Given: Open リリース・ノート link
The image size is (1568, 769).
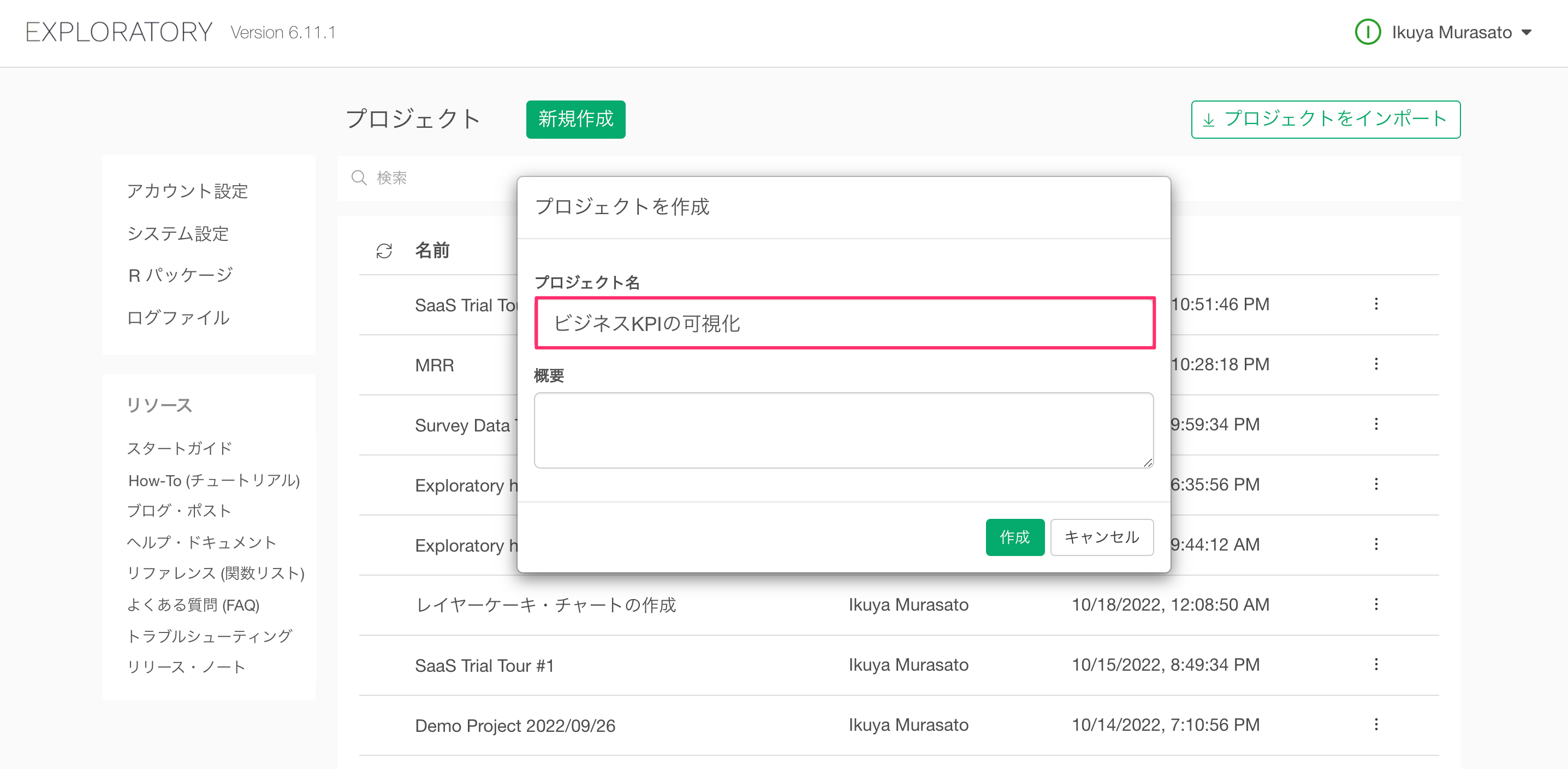Looking at the screenshot, I should (x=186, y=667).
